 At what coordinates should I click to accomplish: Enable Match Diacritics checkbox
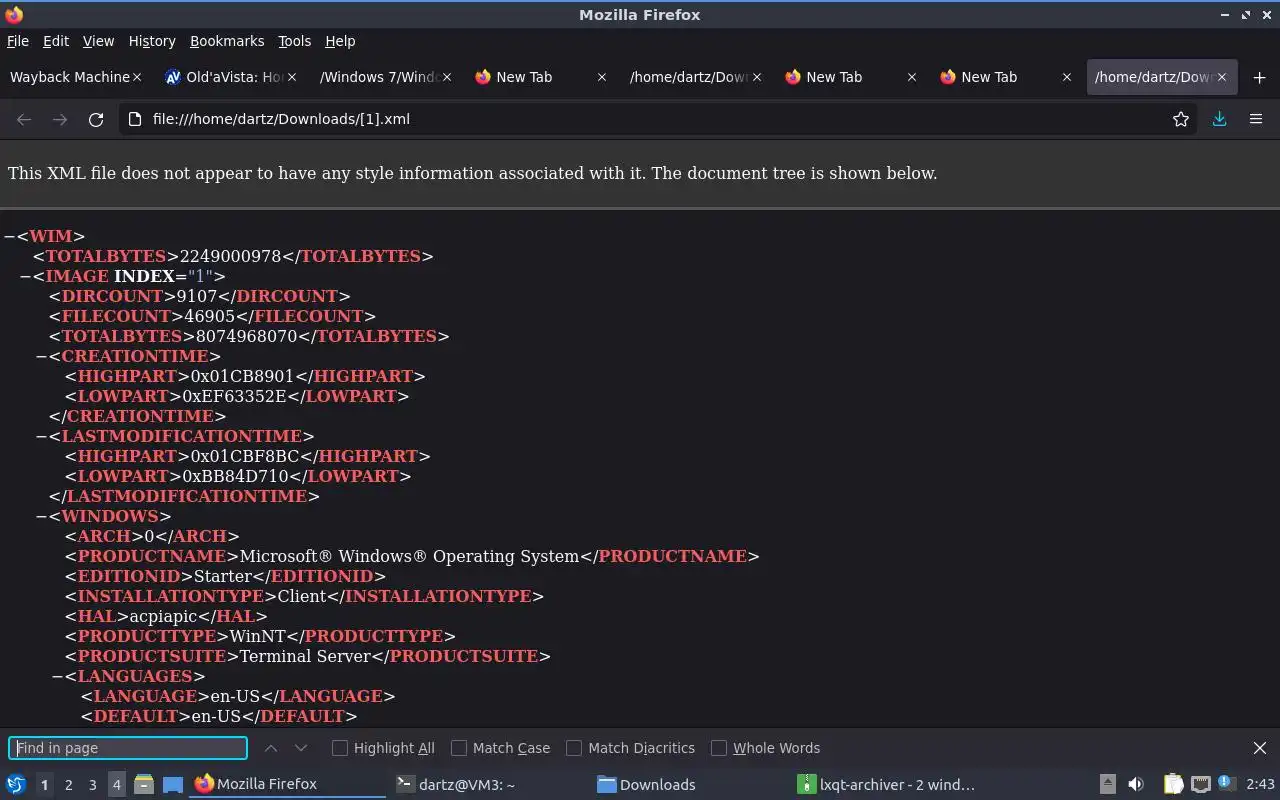(x=574, y=748)
